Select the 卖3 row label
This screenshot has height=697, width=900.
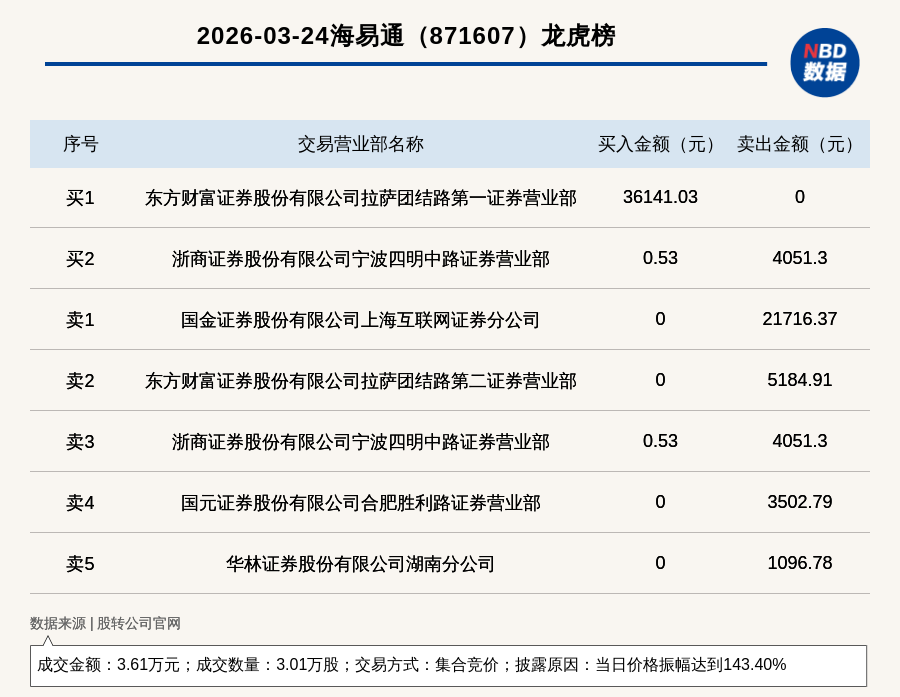[80, 442]
